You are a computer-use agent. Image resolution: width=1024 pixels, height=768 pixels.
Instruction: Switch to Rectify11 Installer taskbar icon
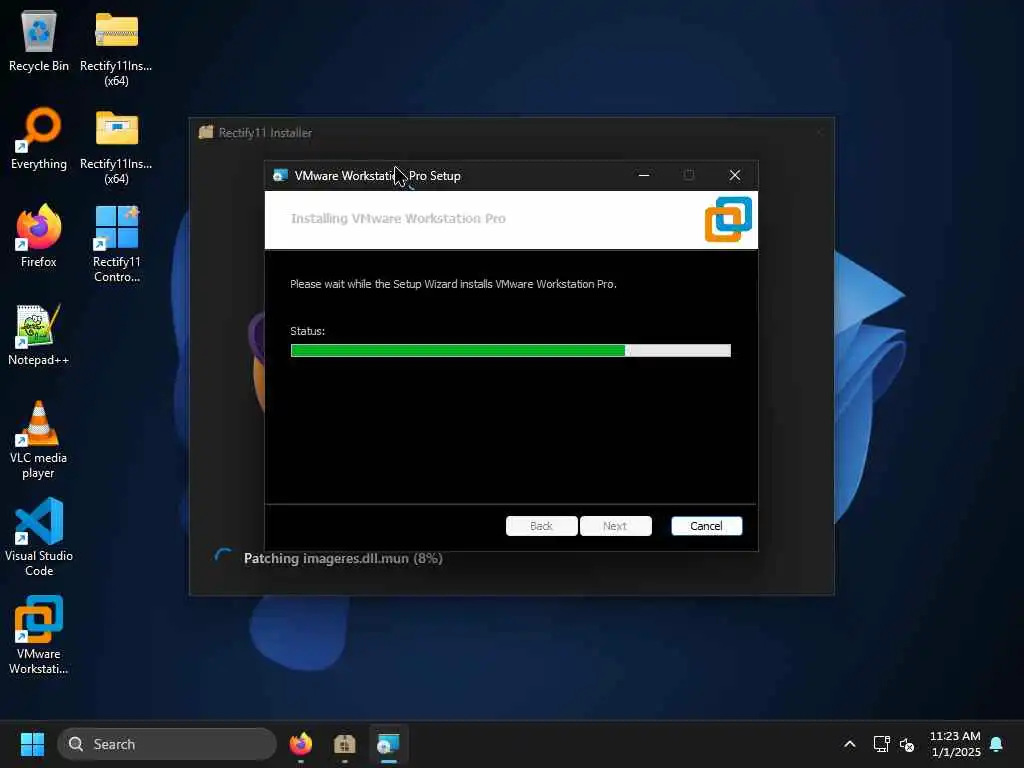344,744
